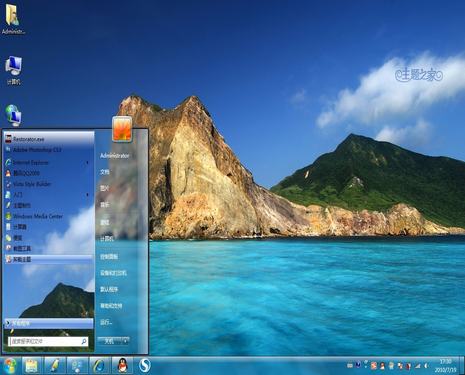Click the QQ2009 penguin icon in the Start menu
Image resolution: width=465 pixels, height=375 pixels.
[x=8, y=173]
